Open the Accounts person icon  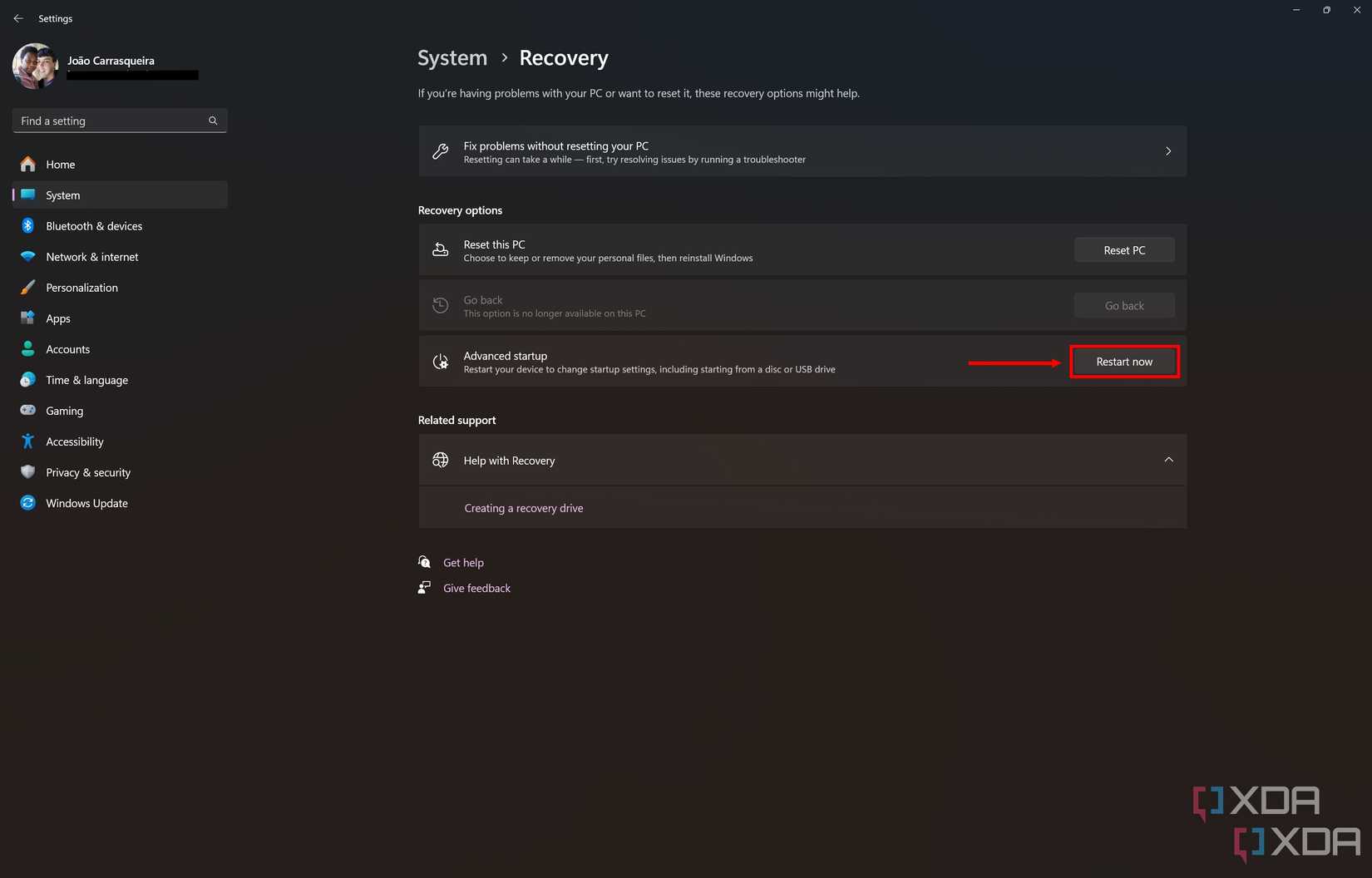click(x=28, y=348)
